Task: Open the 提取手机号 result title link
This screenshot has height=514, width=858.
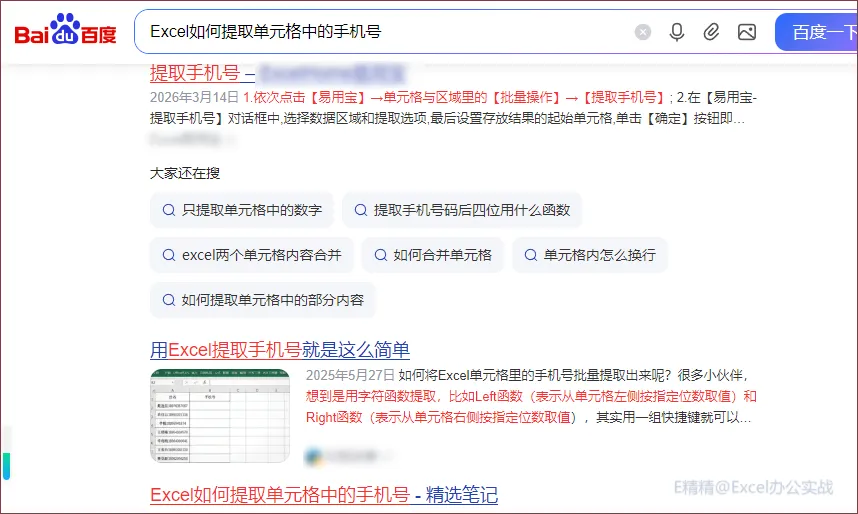Action: pyautogui.click(x=202, y=73)
